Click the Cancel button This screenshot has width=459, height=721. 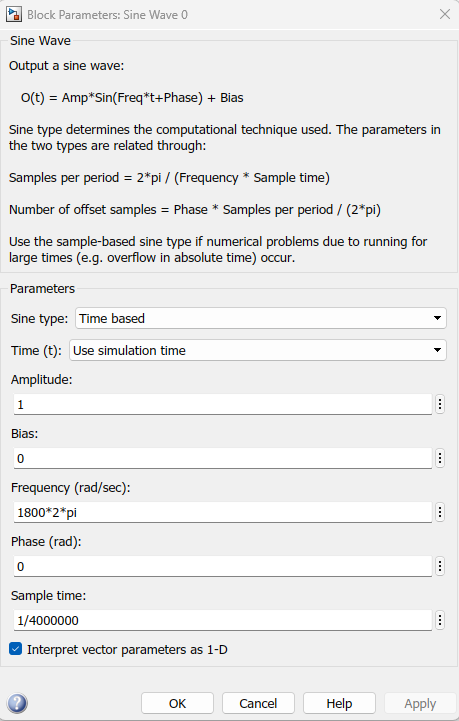[258, 704]
